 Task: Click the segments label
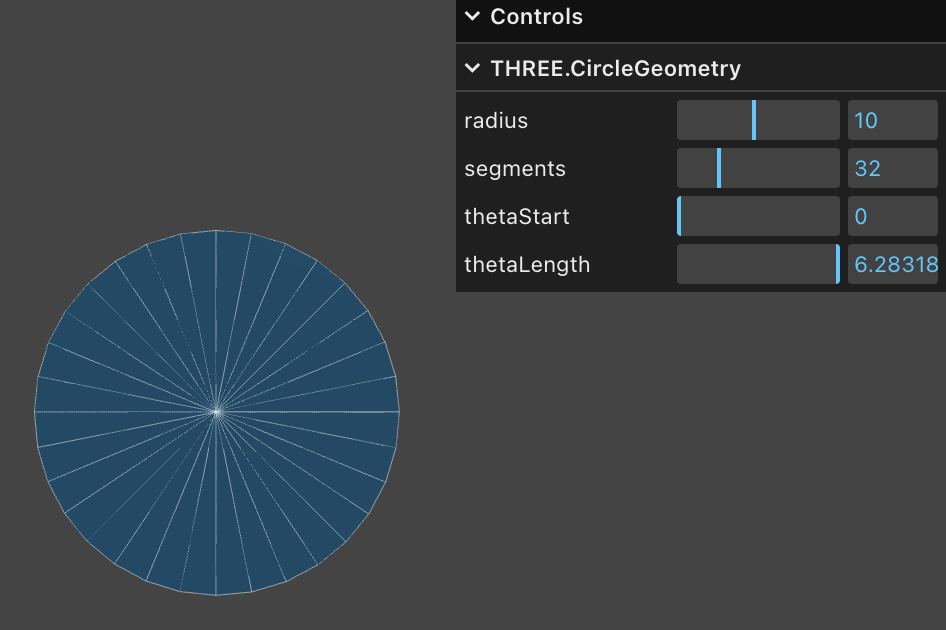(515, 169)
